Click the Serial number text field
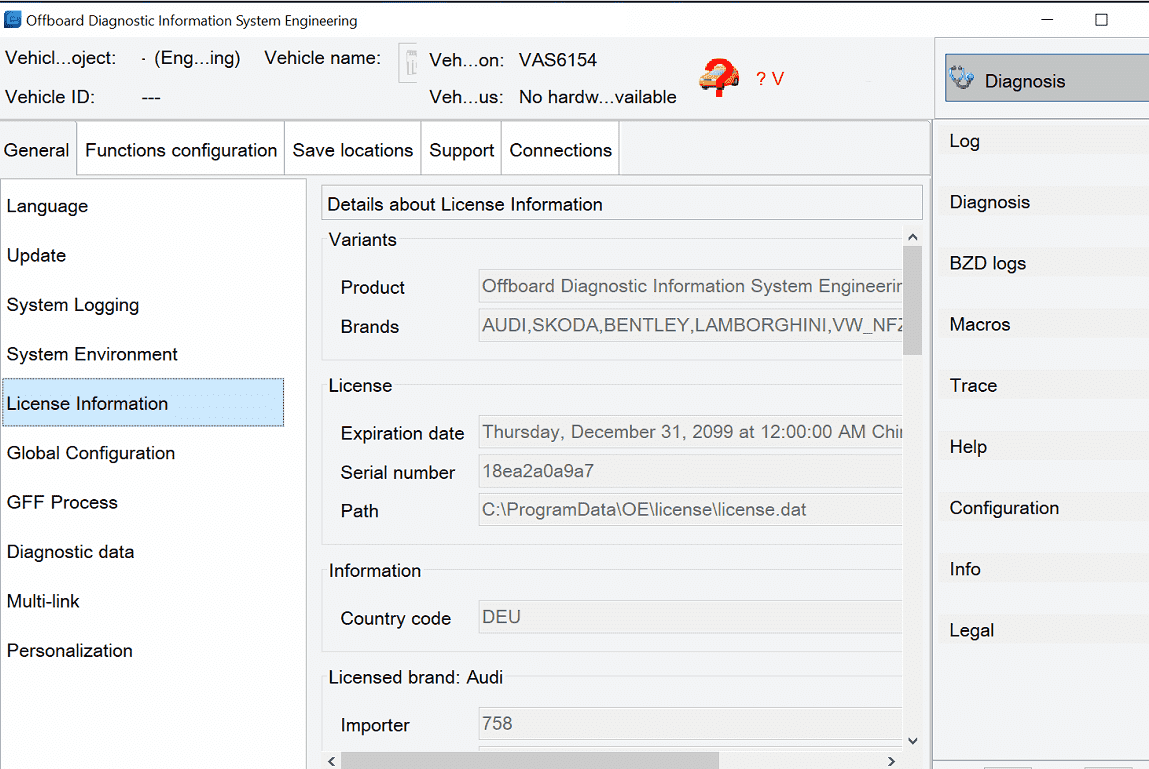Image resolution: width=1149 pixels, height=769 pixels. [690, 472]
